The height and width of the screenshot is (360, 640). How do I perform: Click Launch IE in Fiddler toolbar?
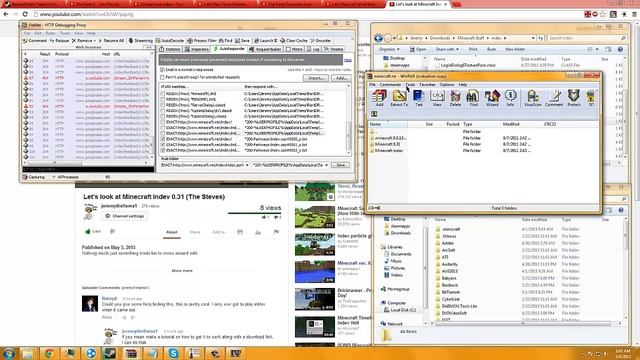point(266,41)
